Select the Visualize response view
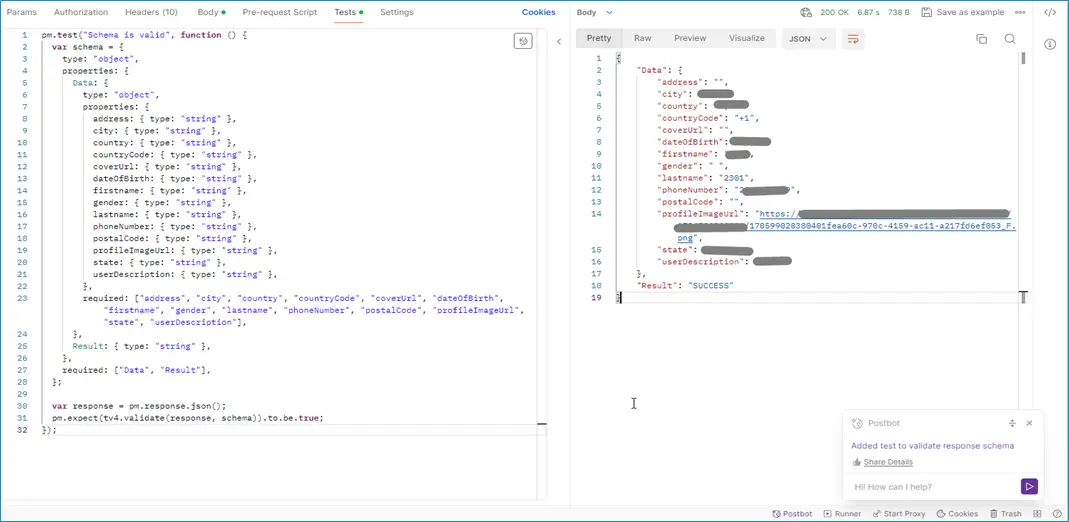 pos(747,39)
